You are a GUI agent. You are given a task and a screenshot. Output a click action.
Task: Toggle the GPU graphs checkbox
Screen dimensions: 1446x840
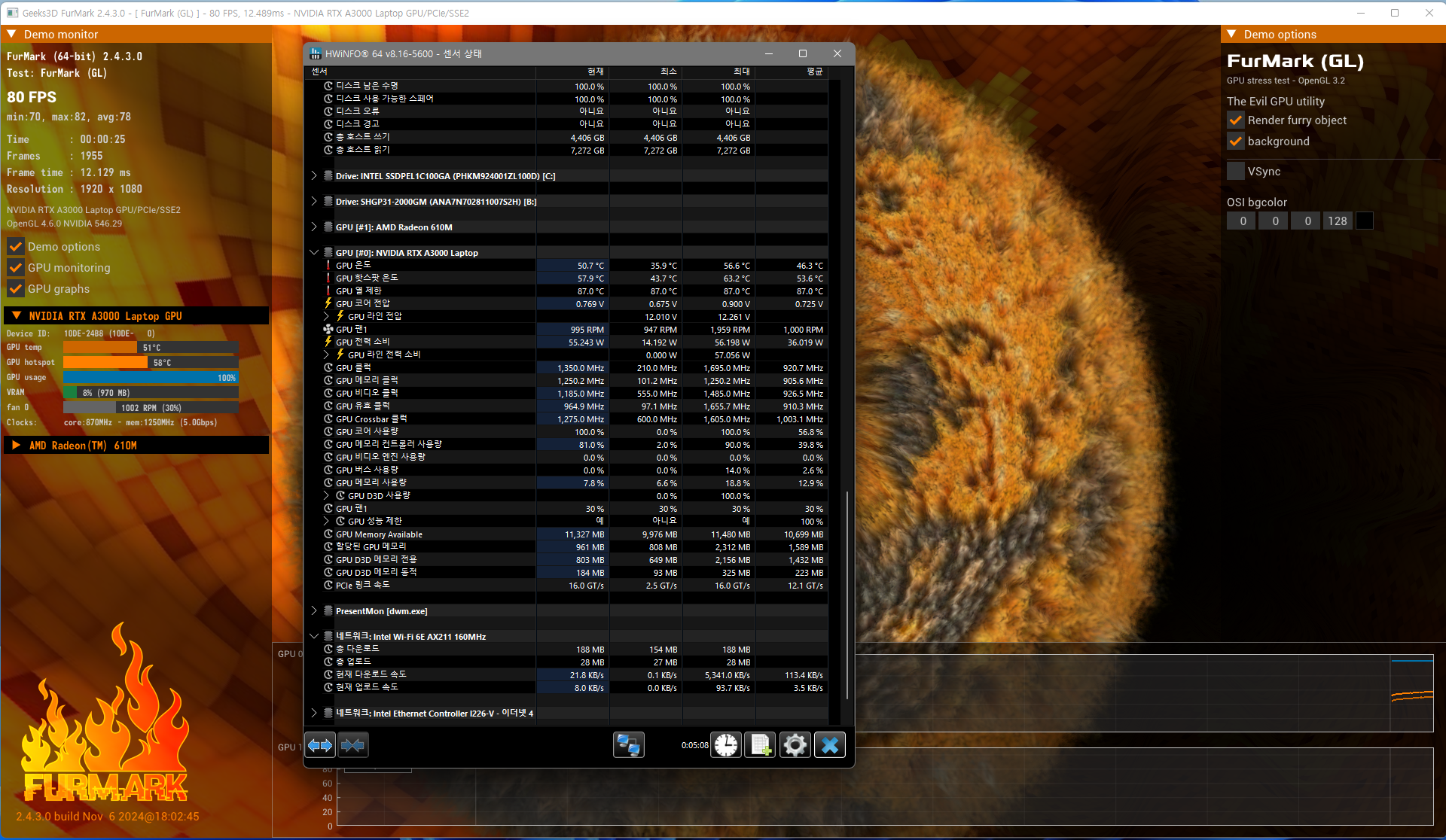point(15,289)
